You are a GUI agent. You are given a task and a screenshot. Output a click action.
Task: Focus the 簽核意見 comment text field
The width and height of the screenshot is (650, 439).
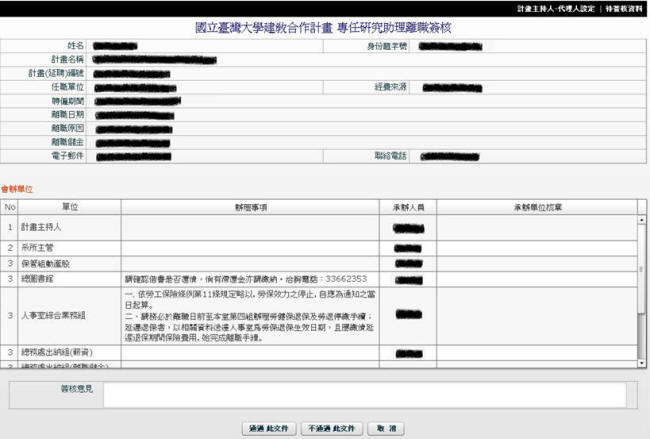pyautogui.click(x=365, y=395)
